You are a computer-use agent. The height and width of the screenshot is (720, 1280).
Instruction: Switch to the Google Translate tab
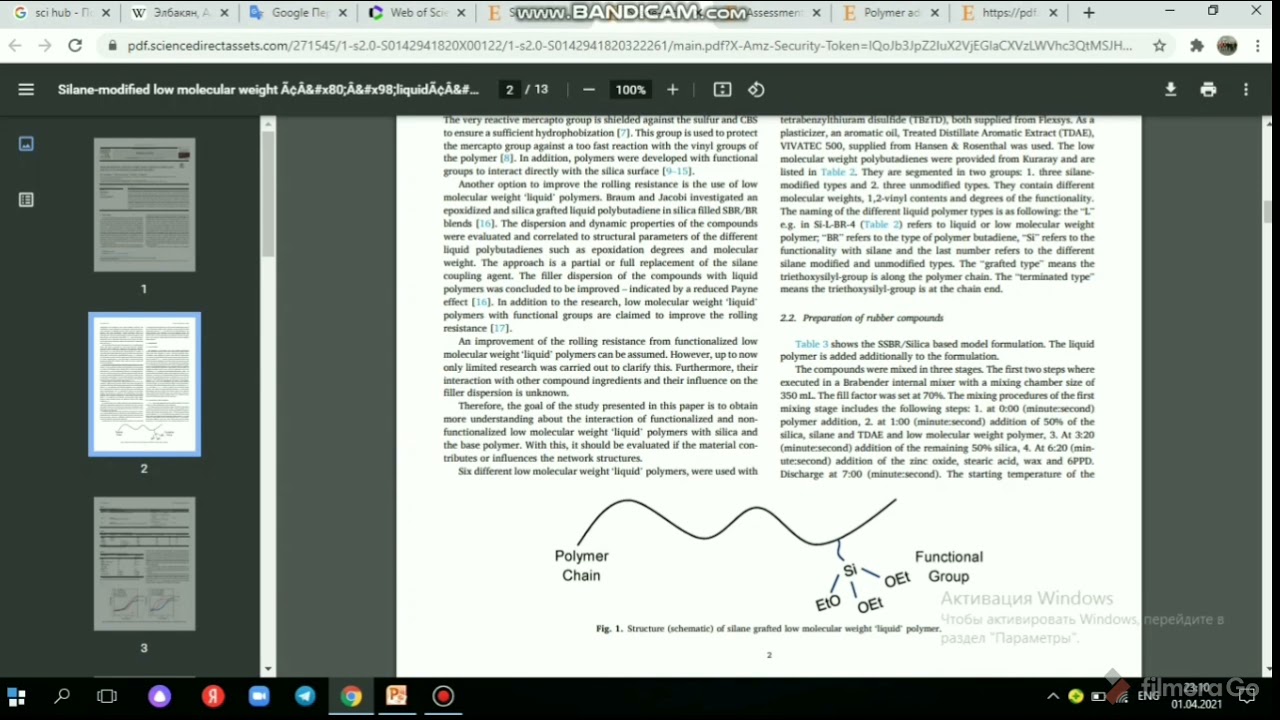tap(296, 13)
